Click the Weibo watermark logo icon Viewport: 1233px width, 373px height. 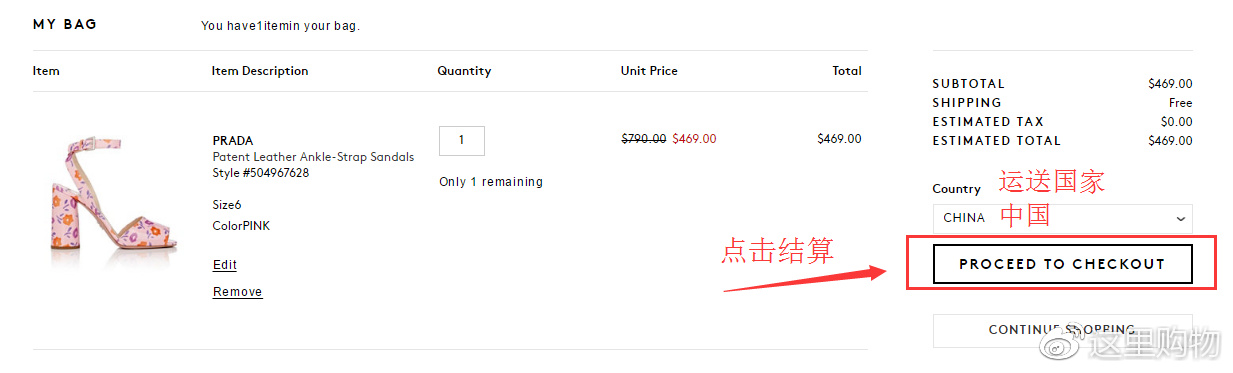click(1056, 346)
